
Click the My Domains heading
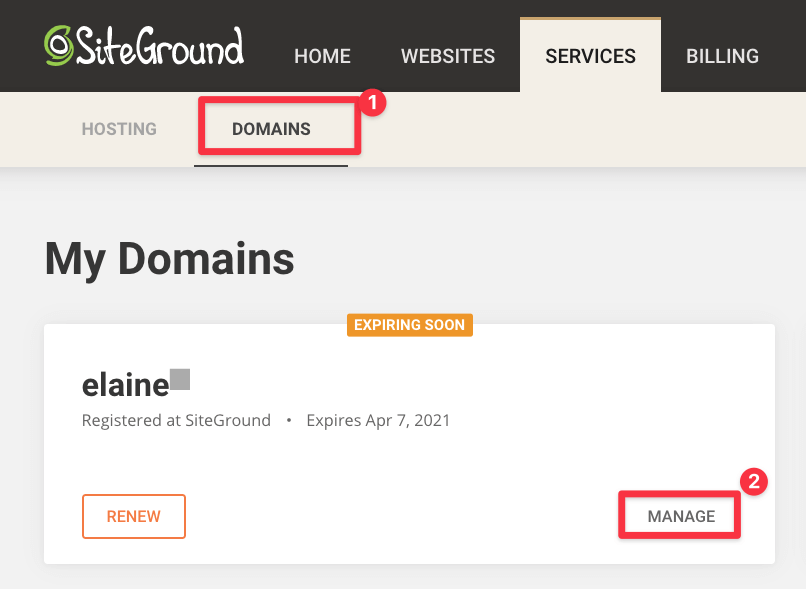(x=169, y=260)
